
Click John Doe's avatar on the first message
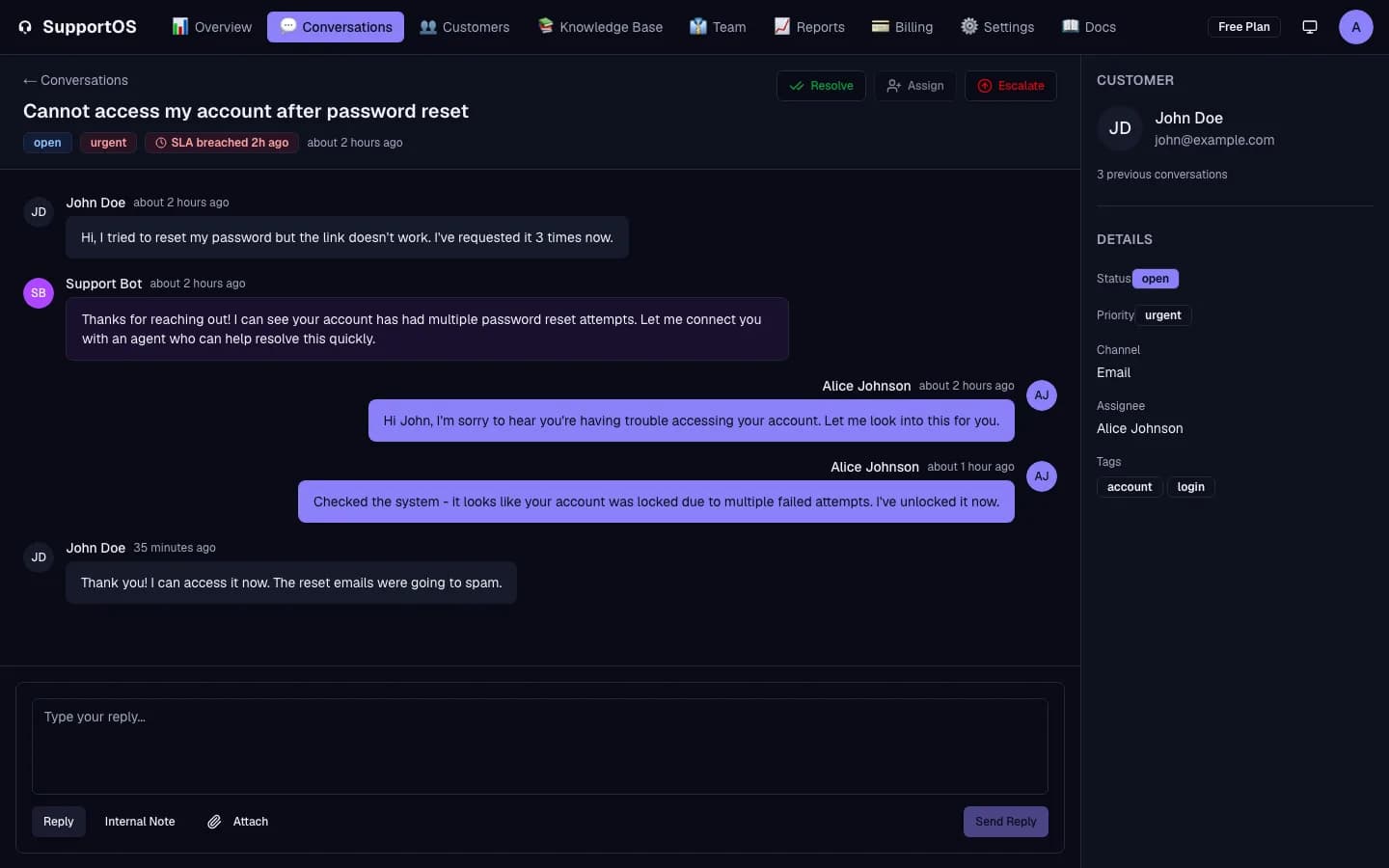(x=39, y=212)
